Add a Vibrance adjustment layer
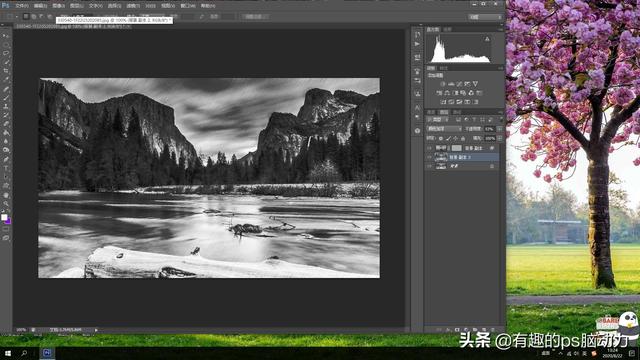The height and width of the screenshot is (360, 640). [476, 84]
